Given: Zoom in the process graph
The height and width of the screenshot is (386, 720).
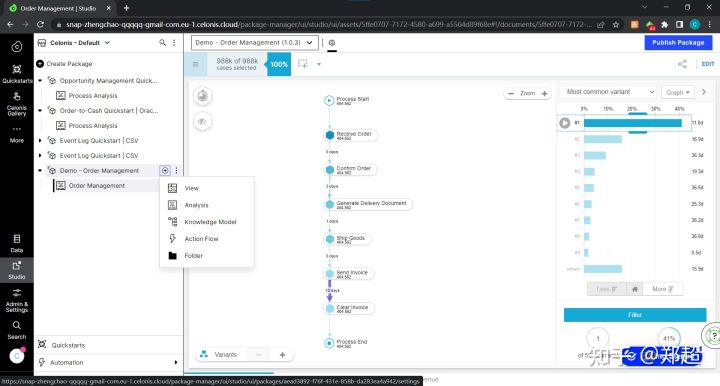Looking at the screenshot, I should click(x=544, y=93).
